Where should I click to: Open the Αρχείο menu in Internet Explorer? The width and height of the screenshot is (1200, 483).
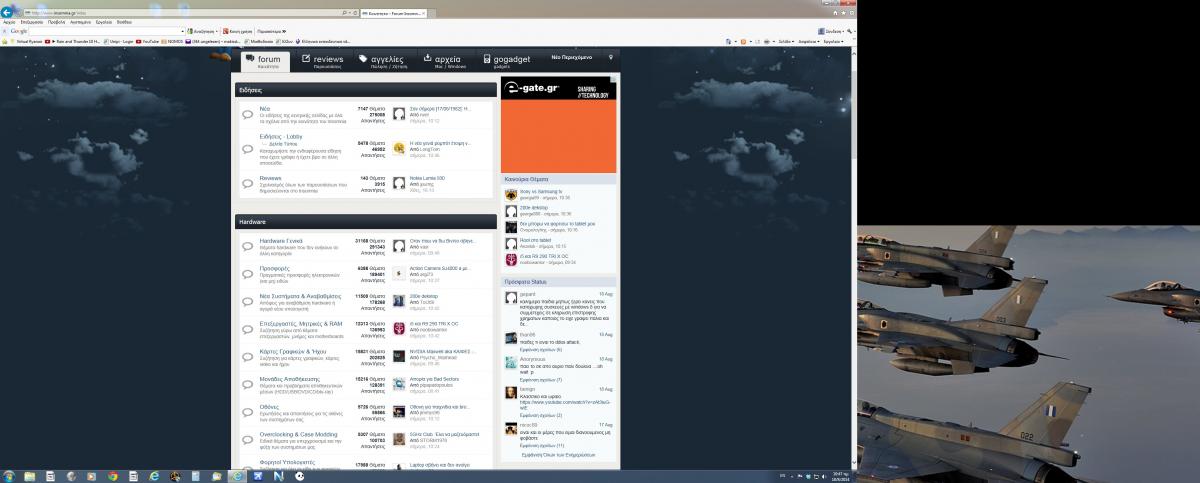coord(9,20)
